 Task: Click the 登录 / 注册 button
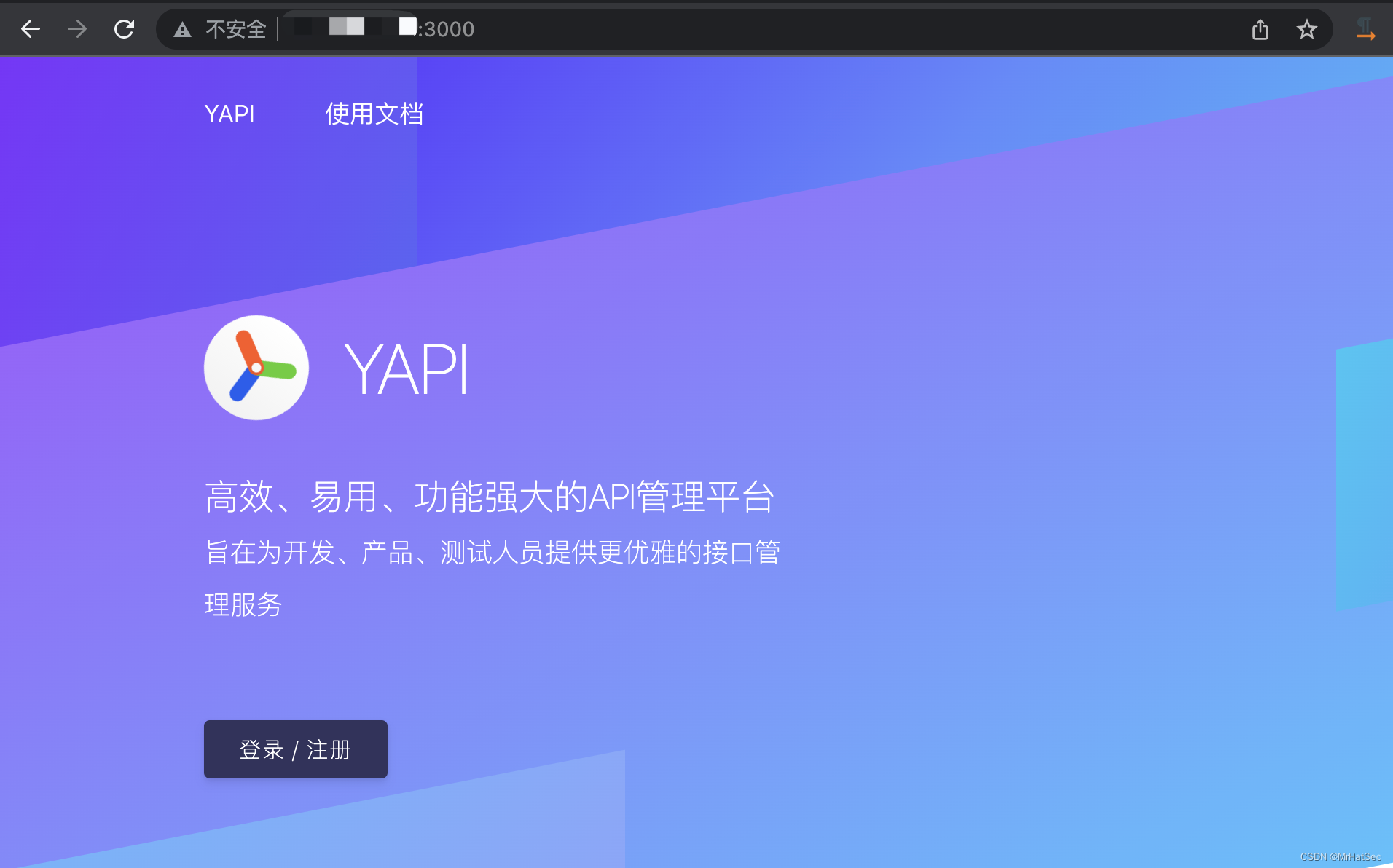pos(295,749)
